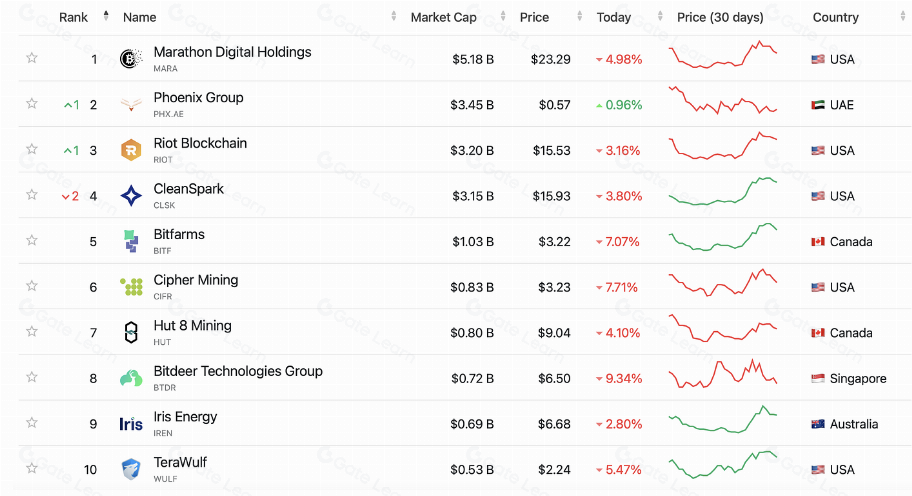Toggle favorite star for Iris Energy row
The height and width of the screenshot is (496, 912).
click(x=32, y=423)
